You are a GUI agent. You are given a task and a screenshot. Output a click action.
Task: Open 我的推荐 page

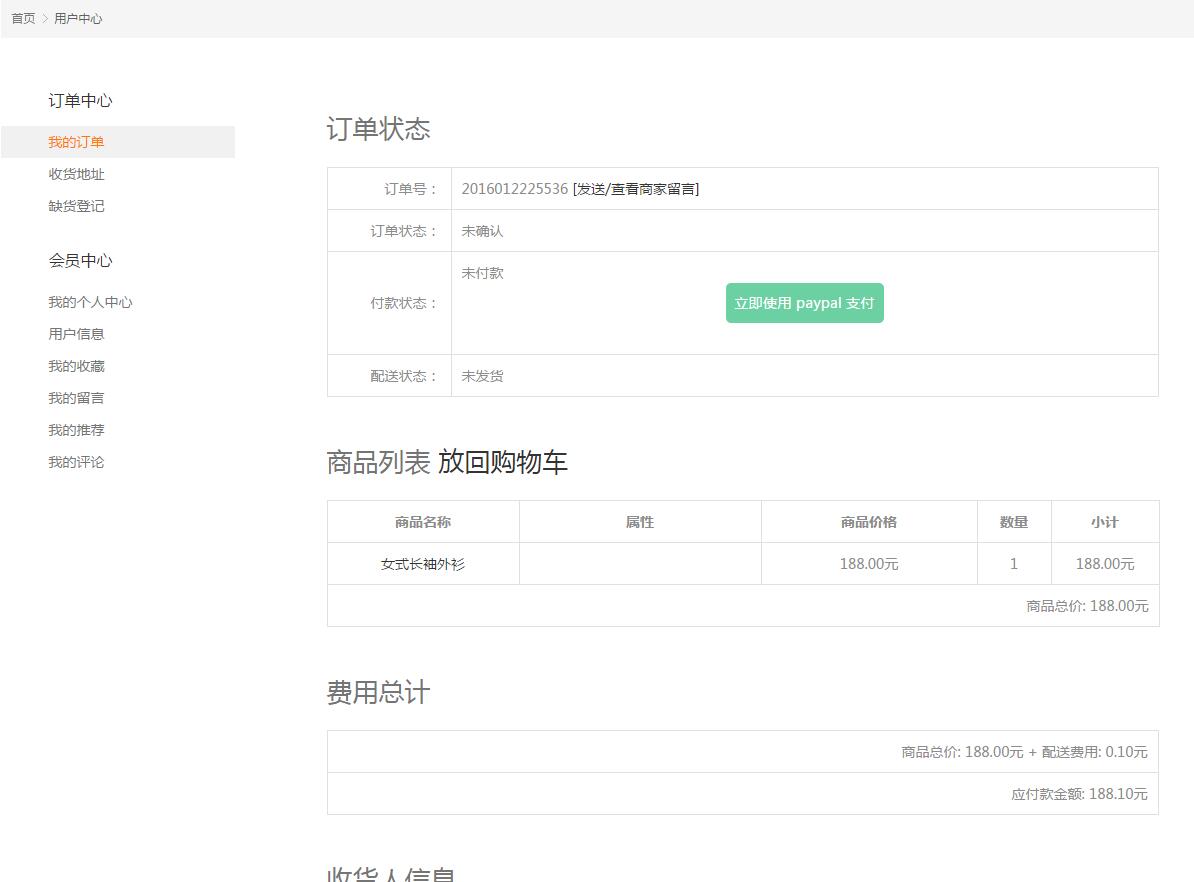click(x=76, y=430)
